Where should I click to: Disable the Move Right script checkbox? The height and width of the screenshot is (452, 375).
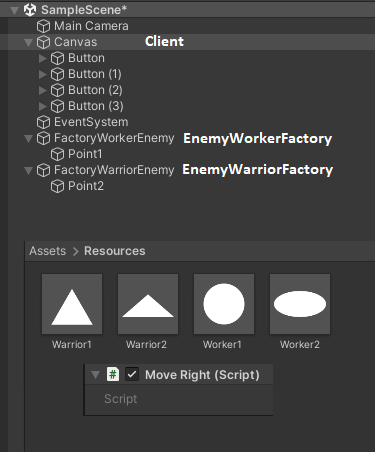pos(132,374)
